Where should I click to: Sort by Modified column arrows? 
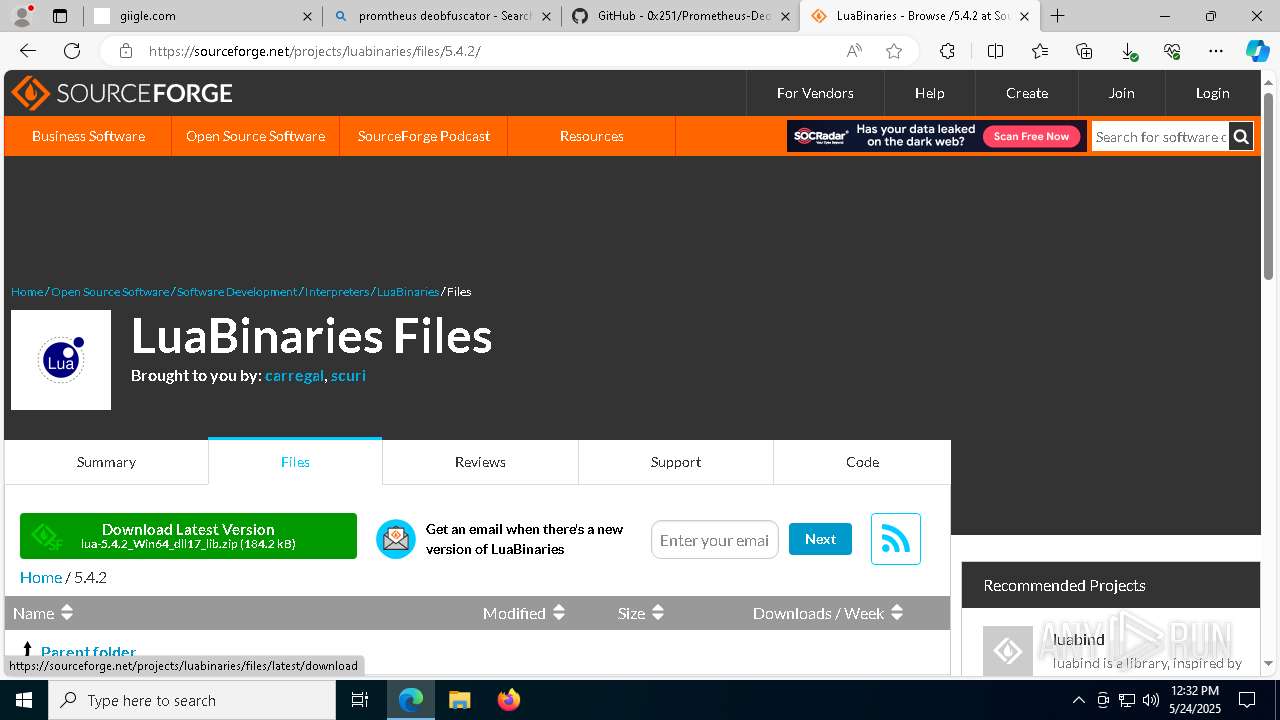click(x=559, y=613)
